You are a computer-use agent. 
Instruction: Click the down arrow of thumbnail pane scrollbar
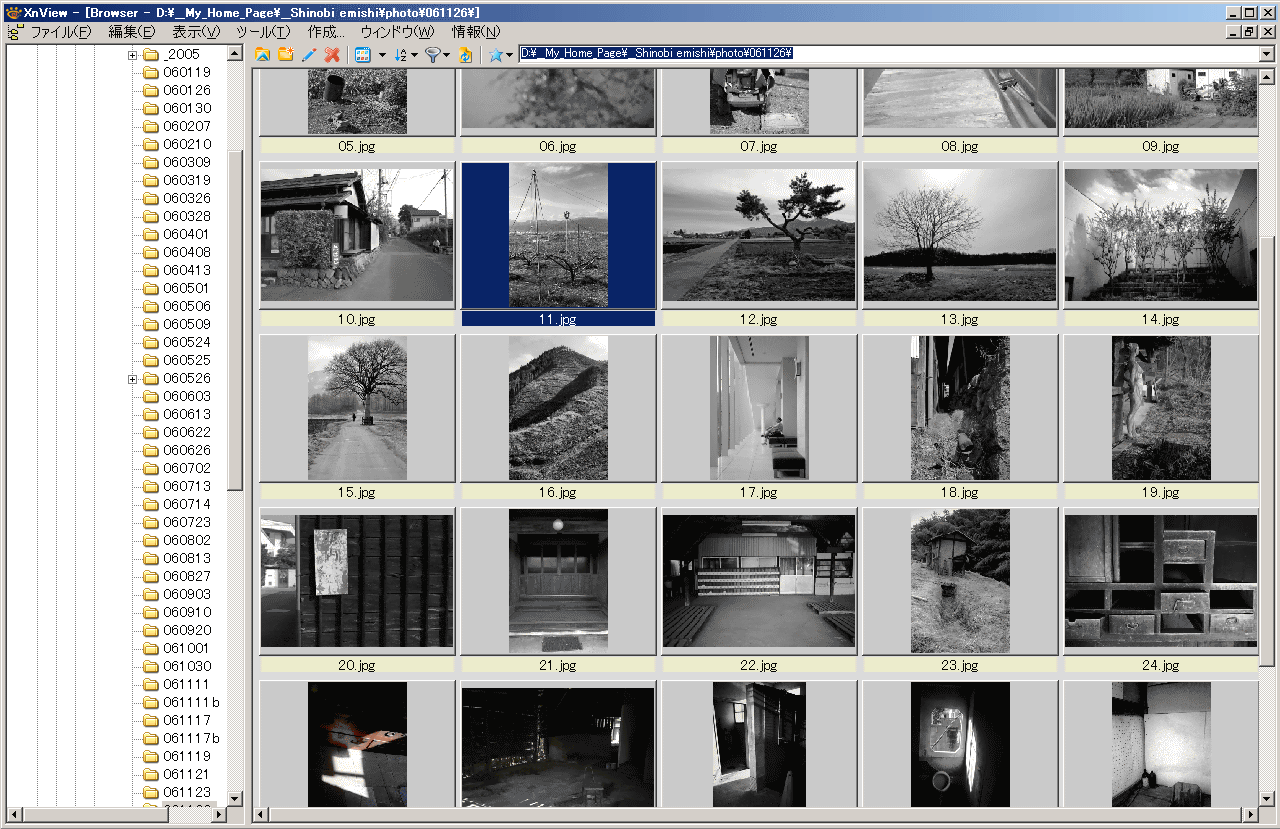[x=1267, y=798]
